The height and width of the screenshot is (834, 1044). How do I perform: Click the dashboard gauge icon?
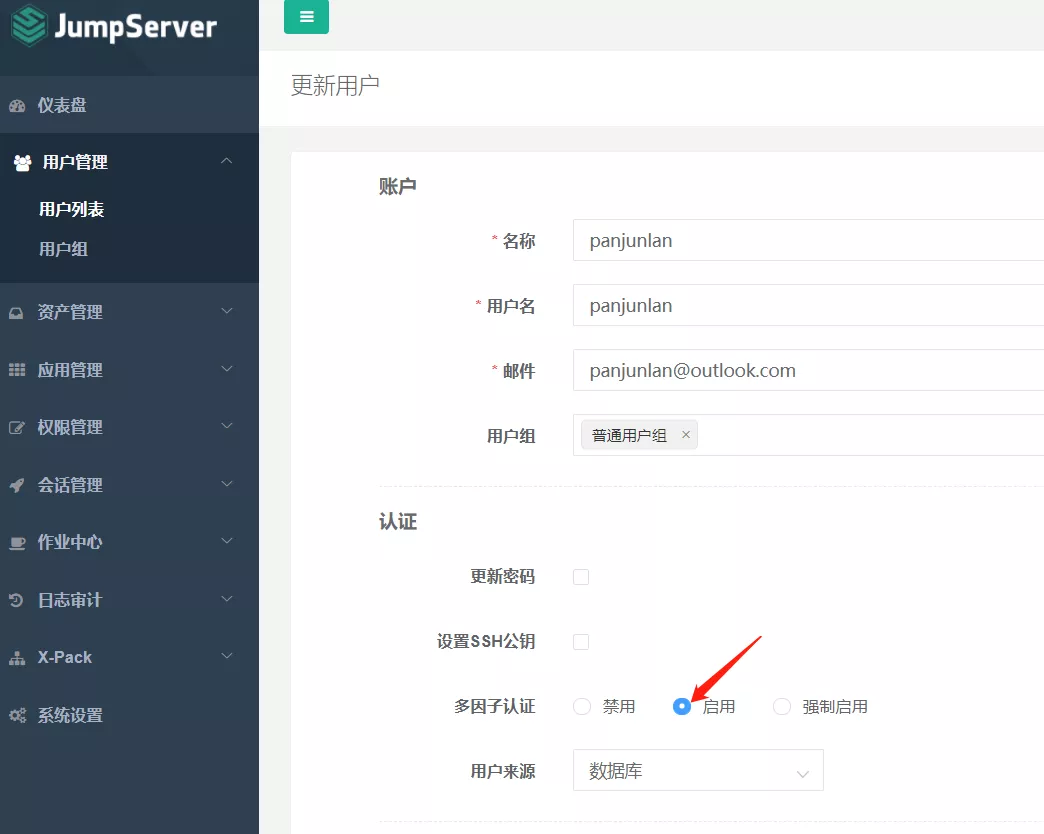coord(17,106)
